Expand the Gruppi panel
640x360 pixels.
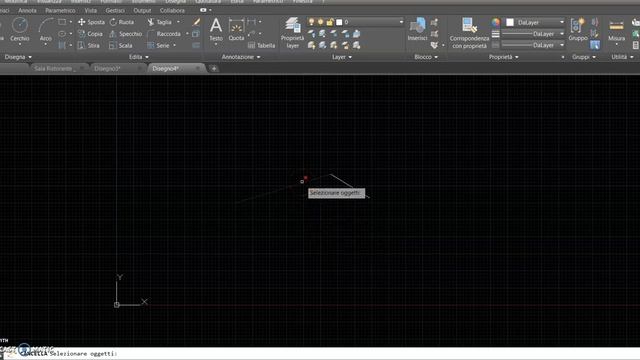(584, 57)
